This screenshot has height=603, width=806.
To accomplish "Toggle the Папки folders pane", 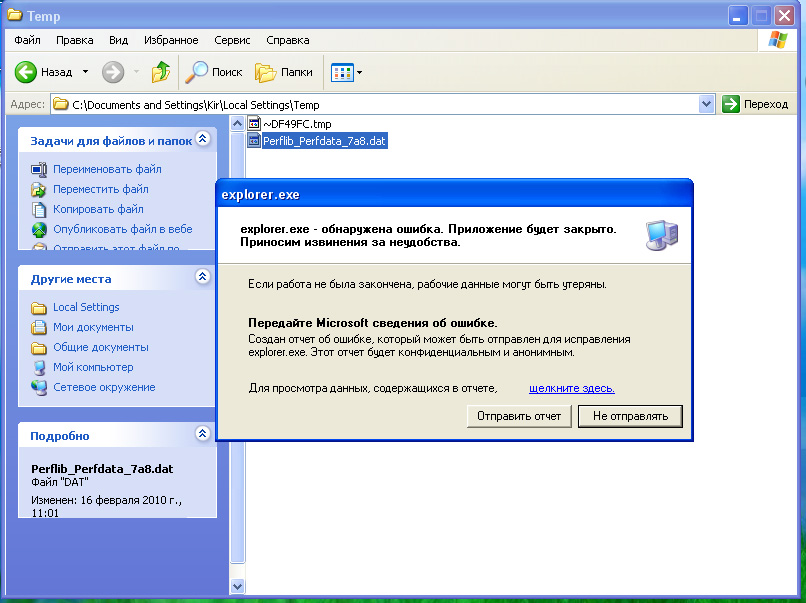I will 284,72.
